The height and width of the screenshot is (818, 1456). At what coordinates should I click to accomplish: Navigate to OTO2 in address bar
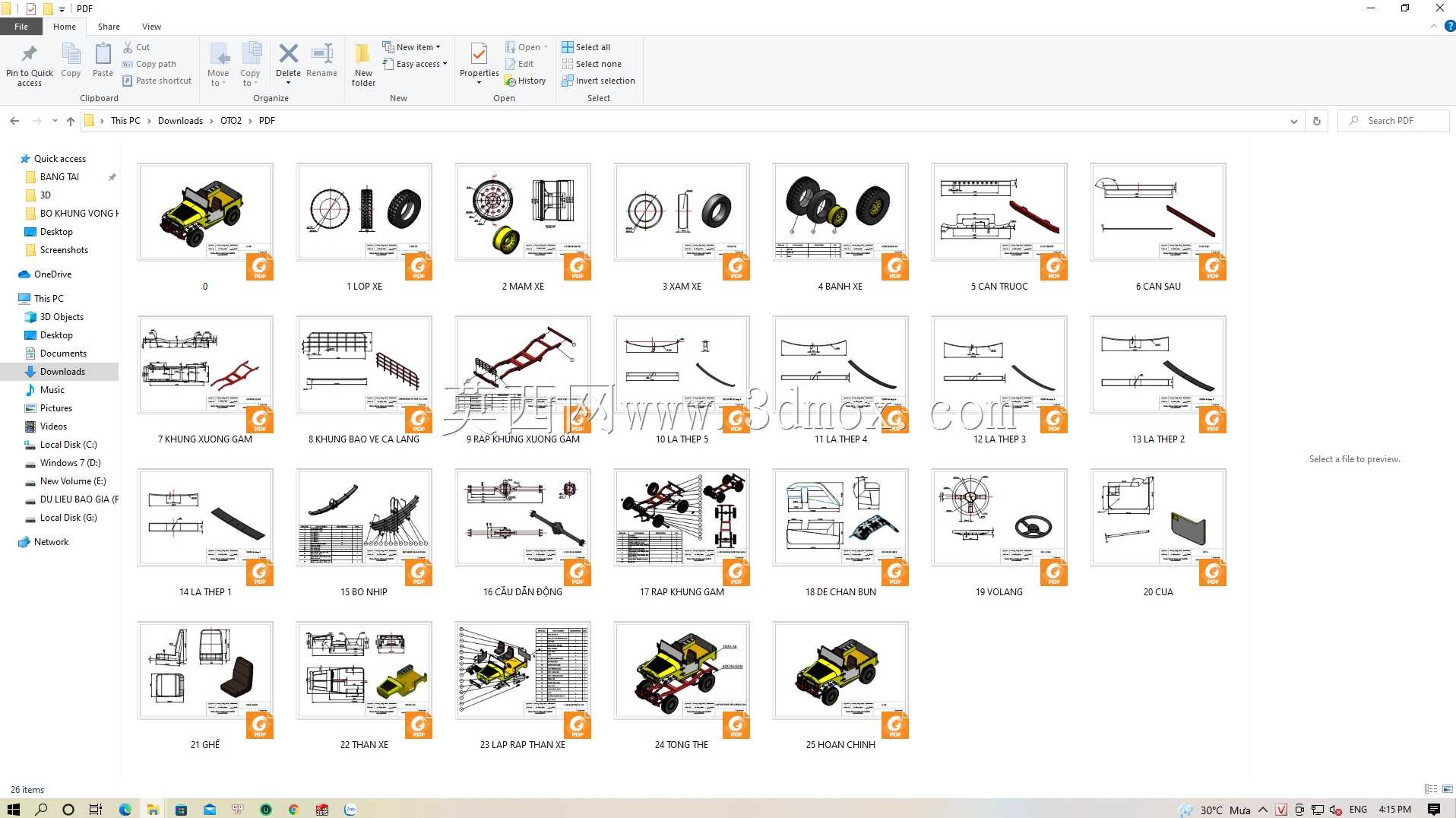pos(231,121)
